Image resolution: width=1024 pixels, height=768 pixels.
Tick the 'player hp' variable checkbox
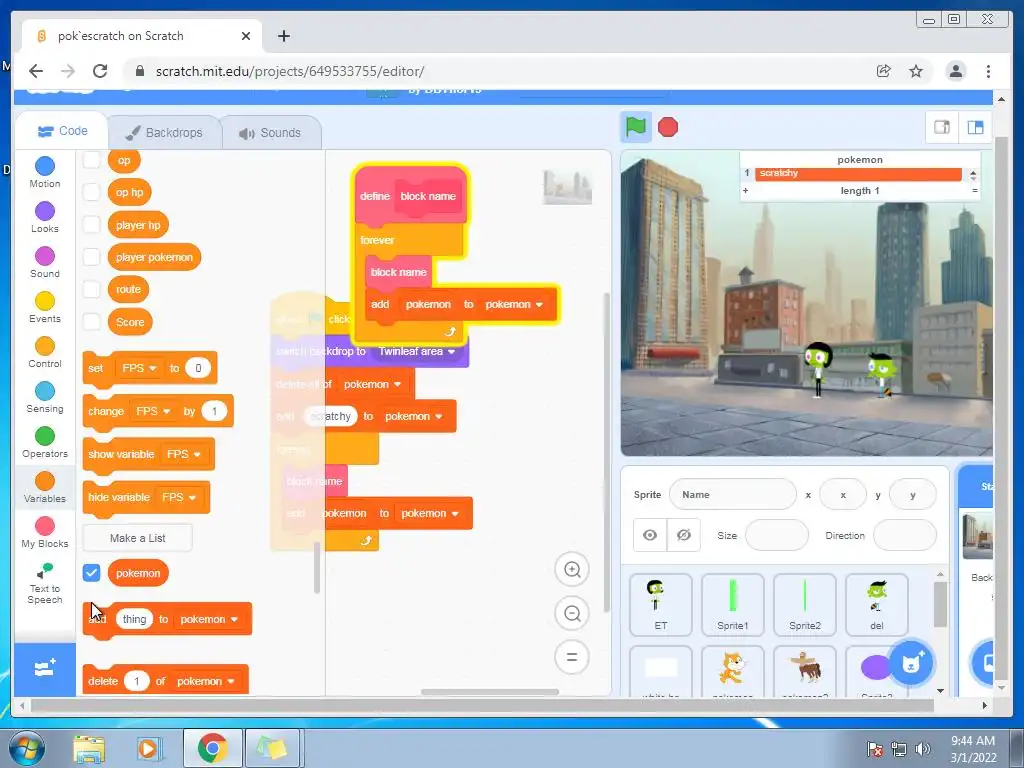coord(91,225)
